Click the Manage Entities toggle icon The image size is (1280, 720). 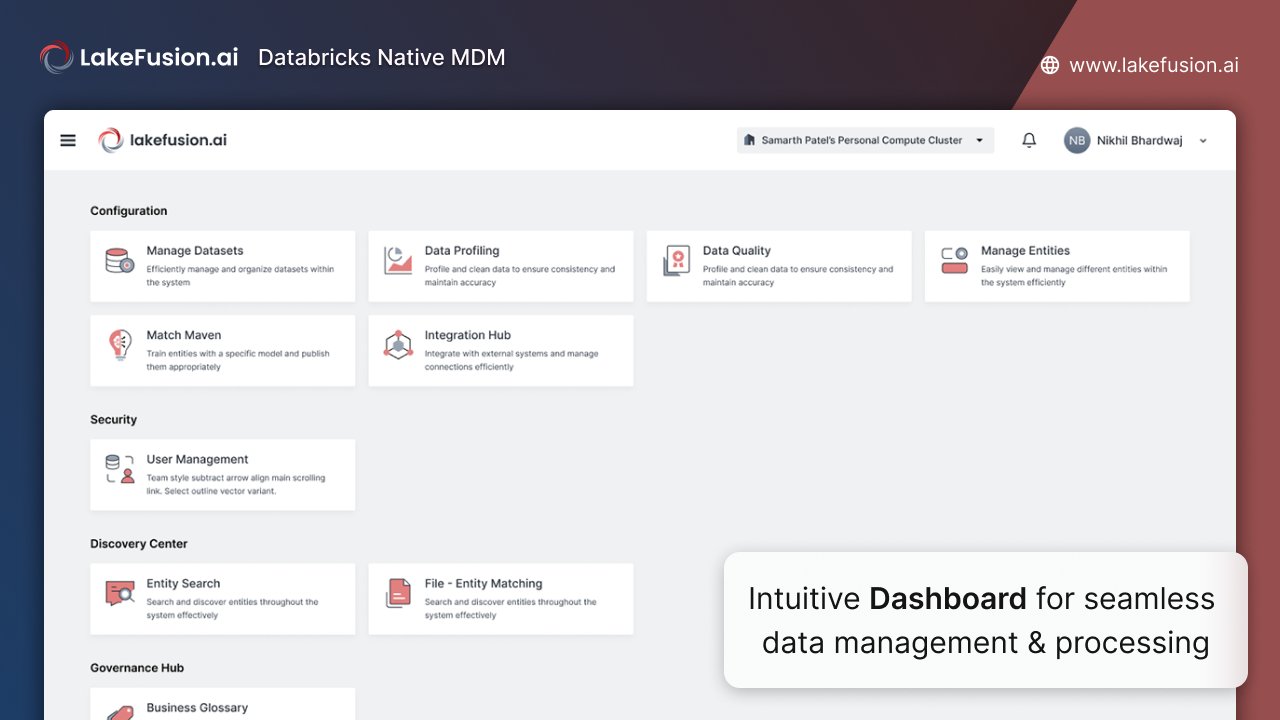coord(955,261)
